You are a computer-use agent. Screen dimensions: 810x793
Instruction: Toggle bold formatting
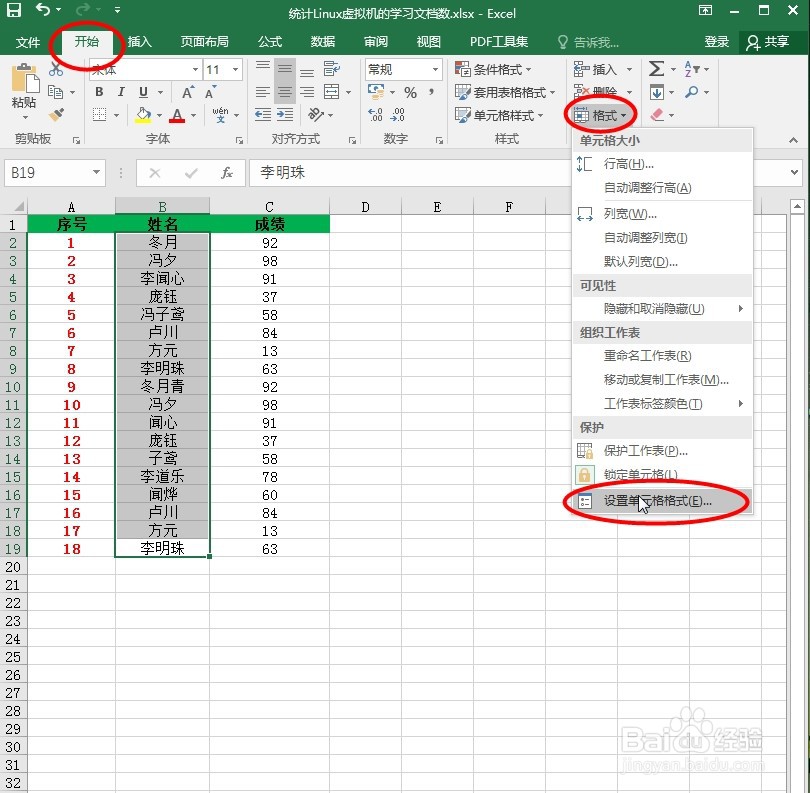(99, 91)
